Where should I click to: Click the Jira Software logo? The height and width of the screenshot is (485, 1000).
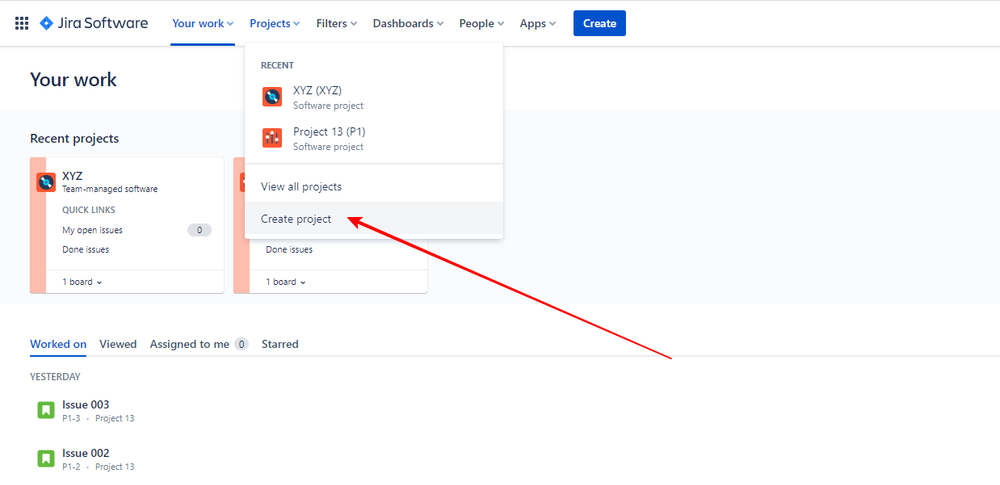click(x=94, y=24)
